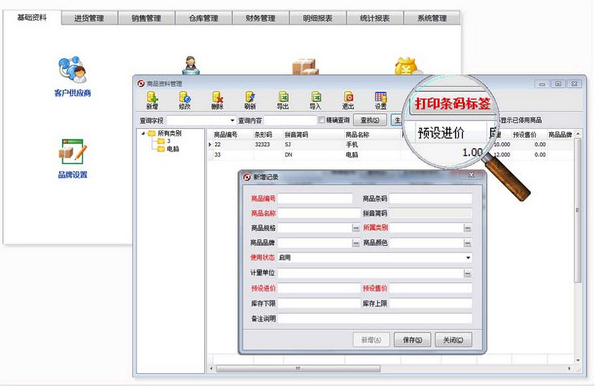Screen dimensions: 595x387
Task: Click the 导入 (import) toolbar icon
Action: tap(316, 100)
